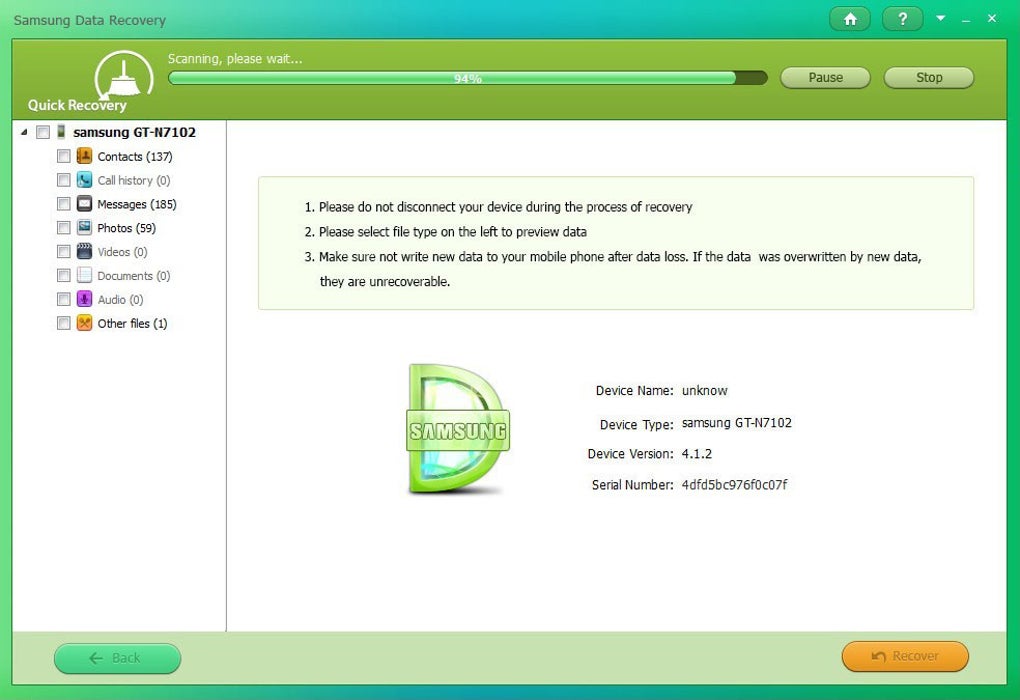The height and width of the screenshot is (700, 1020).
Task: Click the orange Recover button
Action: [x=905, y=656]
